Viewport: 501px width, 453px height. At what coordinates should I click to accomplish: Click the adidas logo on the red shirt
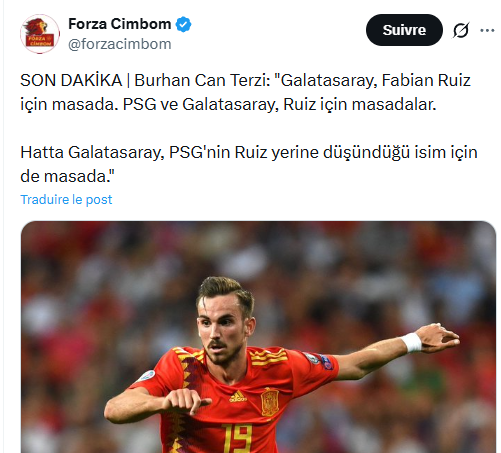point(238,396)
